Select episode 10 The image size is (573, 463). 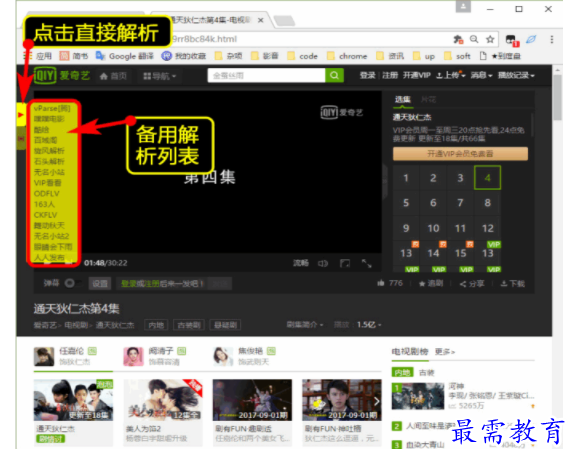(433, 228)
